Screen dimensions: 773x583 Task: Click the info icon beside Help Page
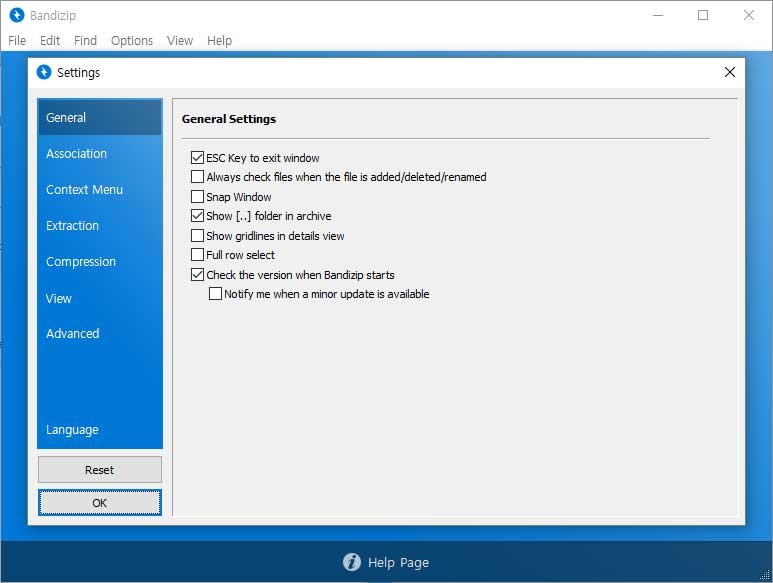pos(352,562)
